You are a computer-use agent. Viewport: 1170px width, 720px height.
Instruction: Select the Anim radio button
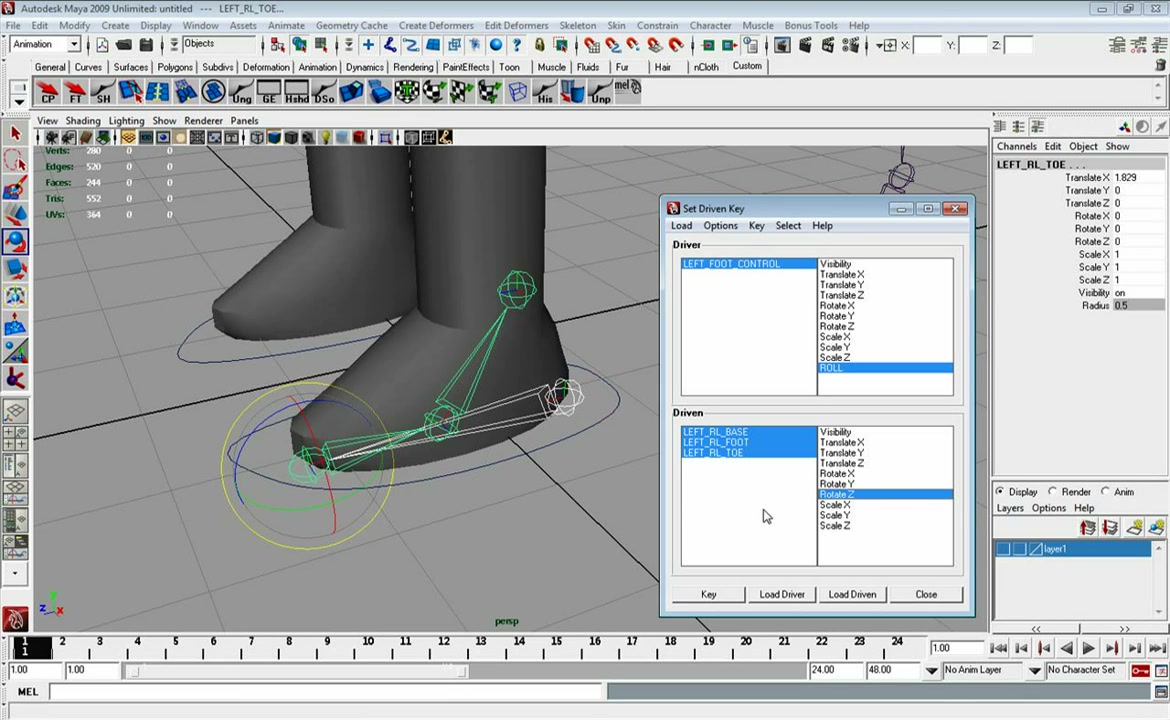(x=1105, y=492)
